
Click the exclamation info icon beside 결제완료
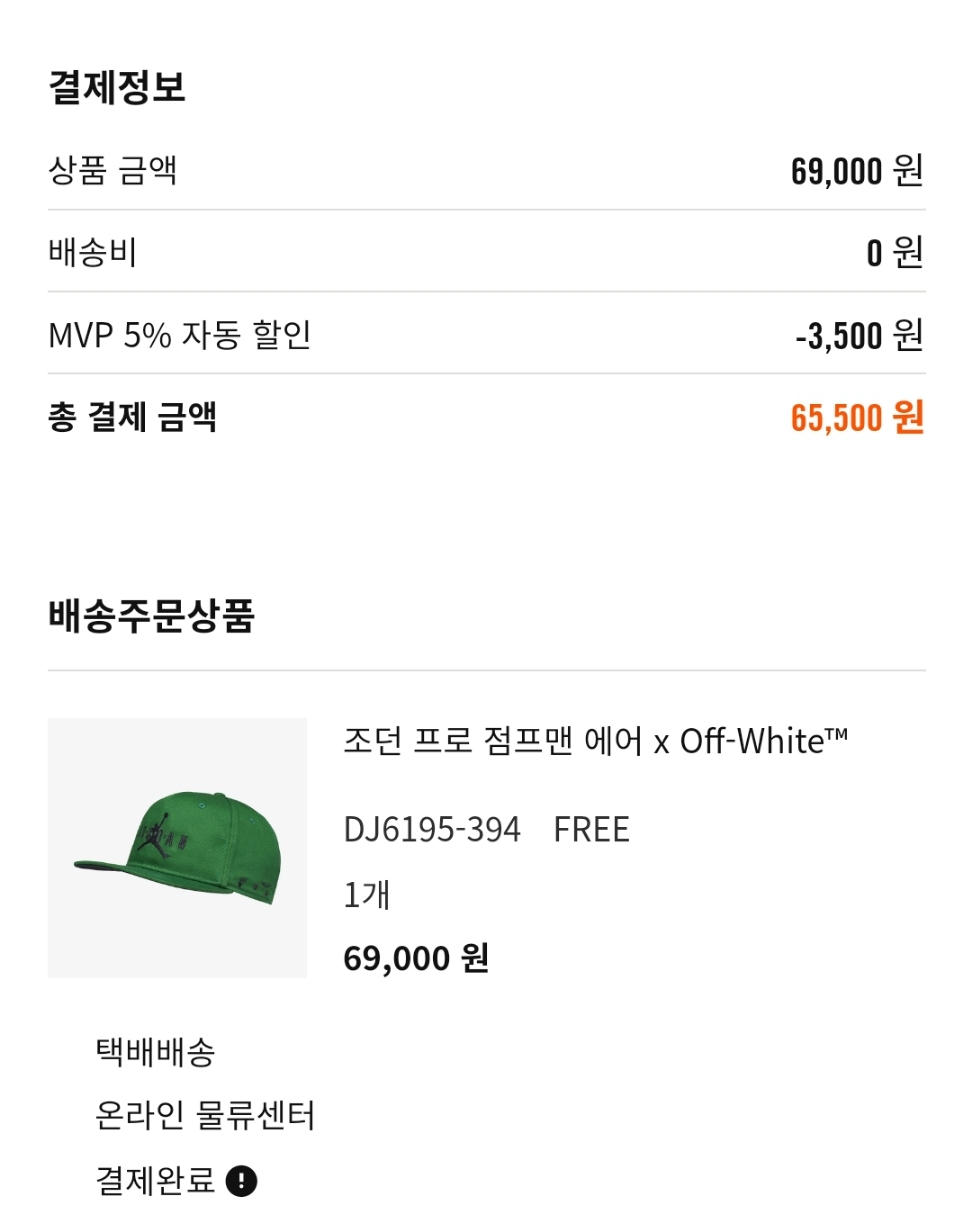(x=241, y=1181)
